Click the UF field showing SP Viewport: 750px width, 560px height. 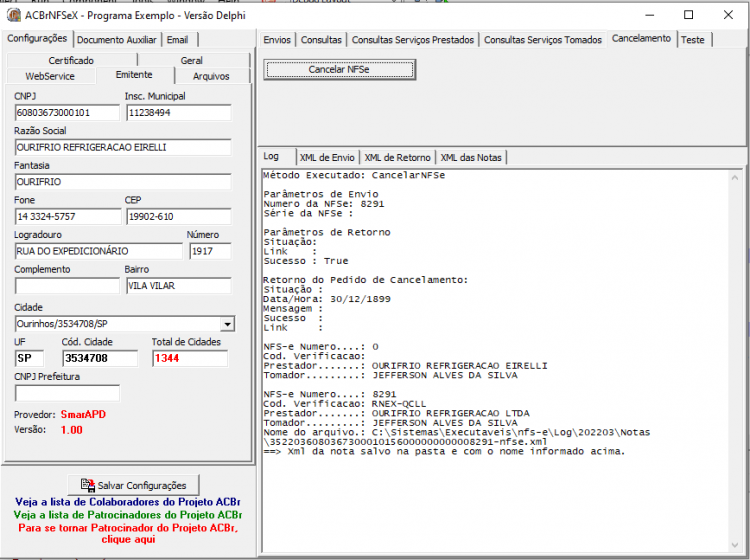pos(29,359)
